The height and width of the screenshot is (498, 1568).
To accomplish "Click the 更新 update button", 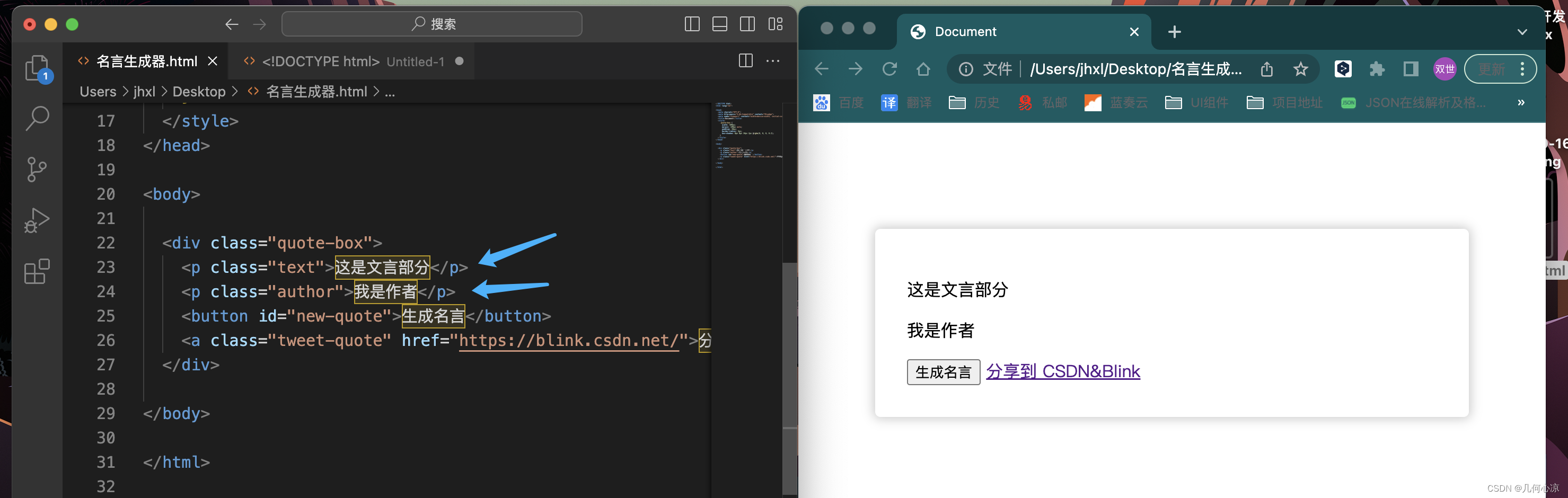I will [x=1491, y=69].
